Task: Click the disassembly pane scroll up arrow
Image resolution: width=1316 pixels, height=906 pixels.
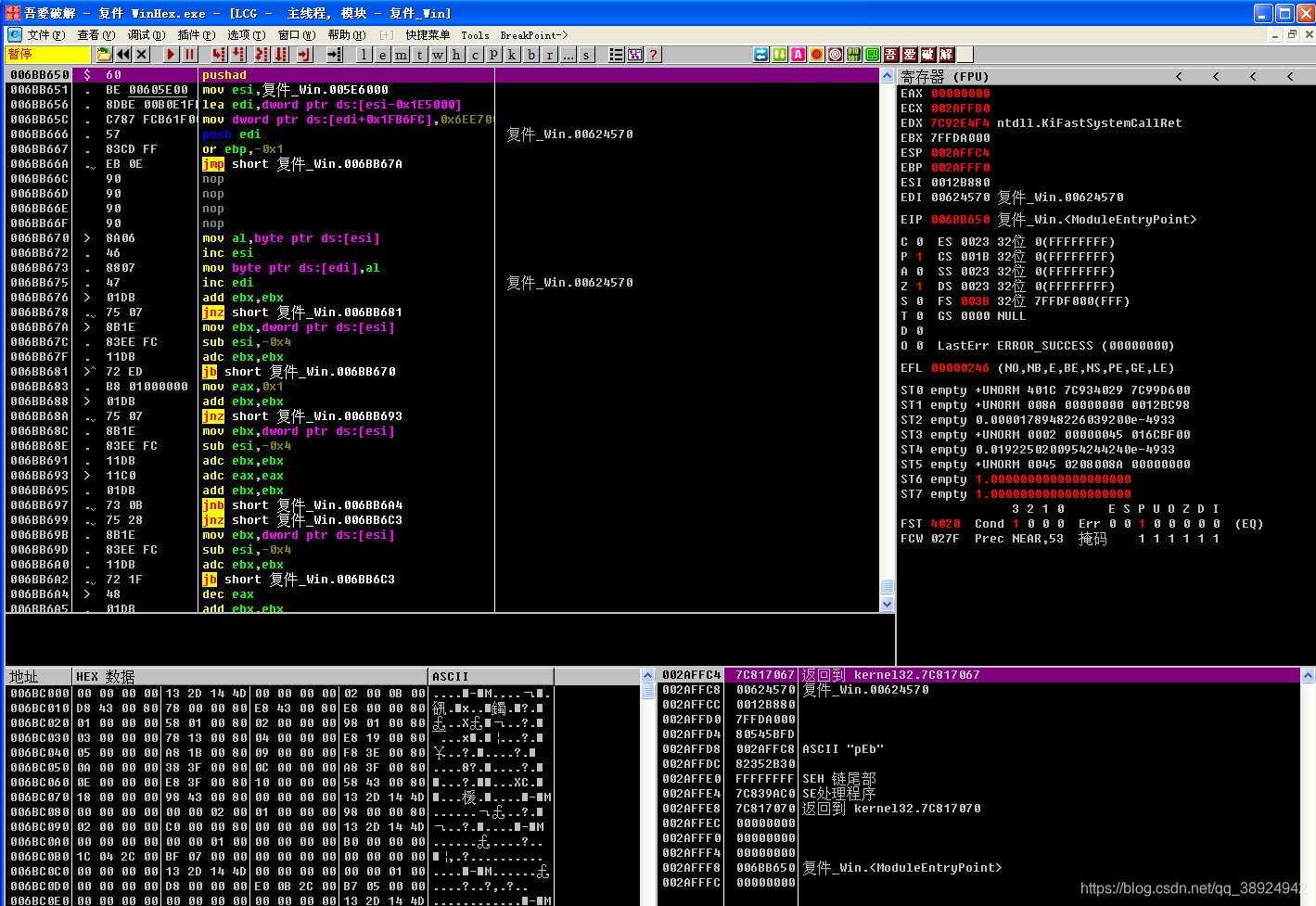Action: tap(887, 76)
